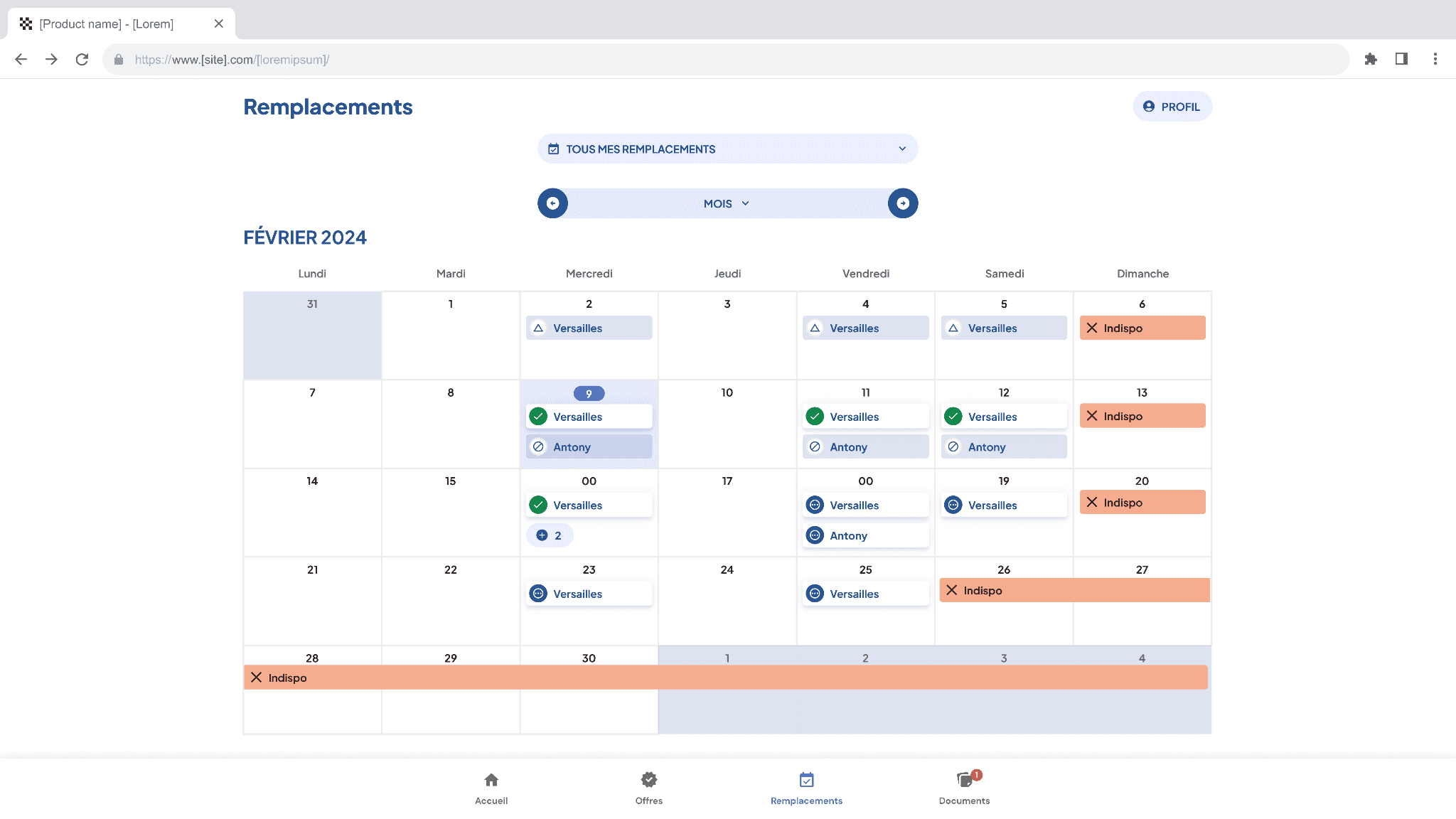Click the browser address bar URL

232,60
